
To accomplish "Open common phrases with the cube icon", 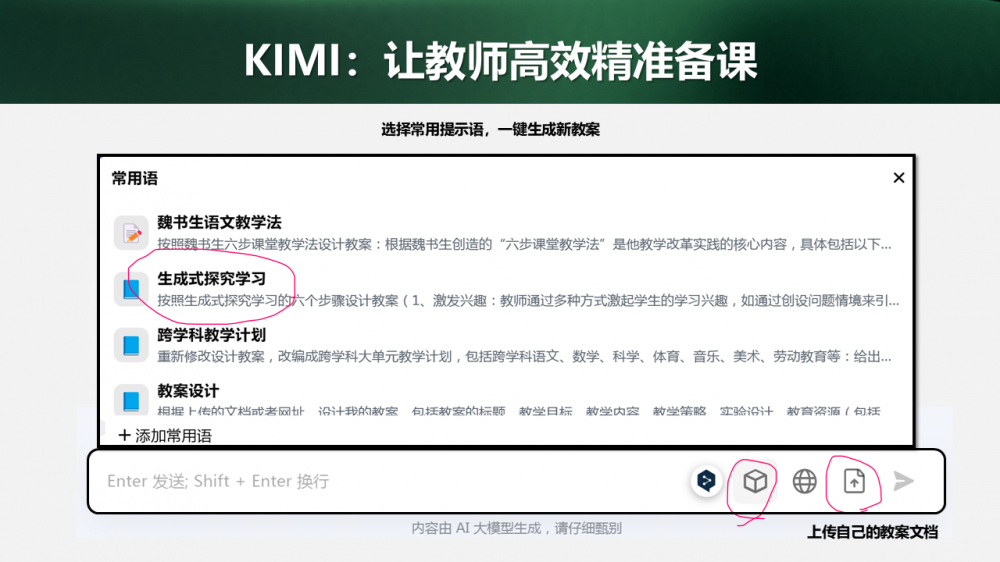I will click(x=755, y=481).
